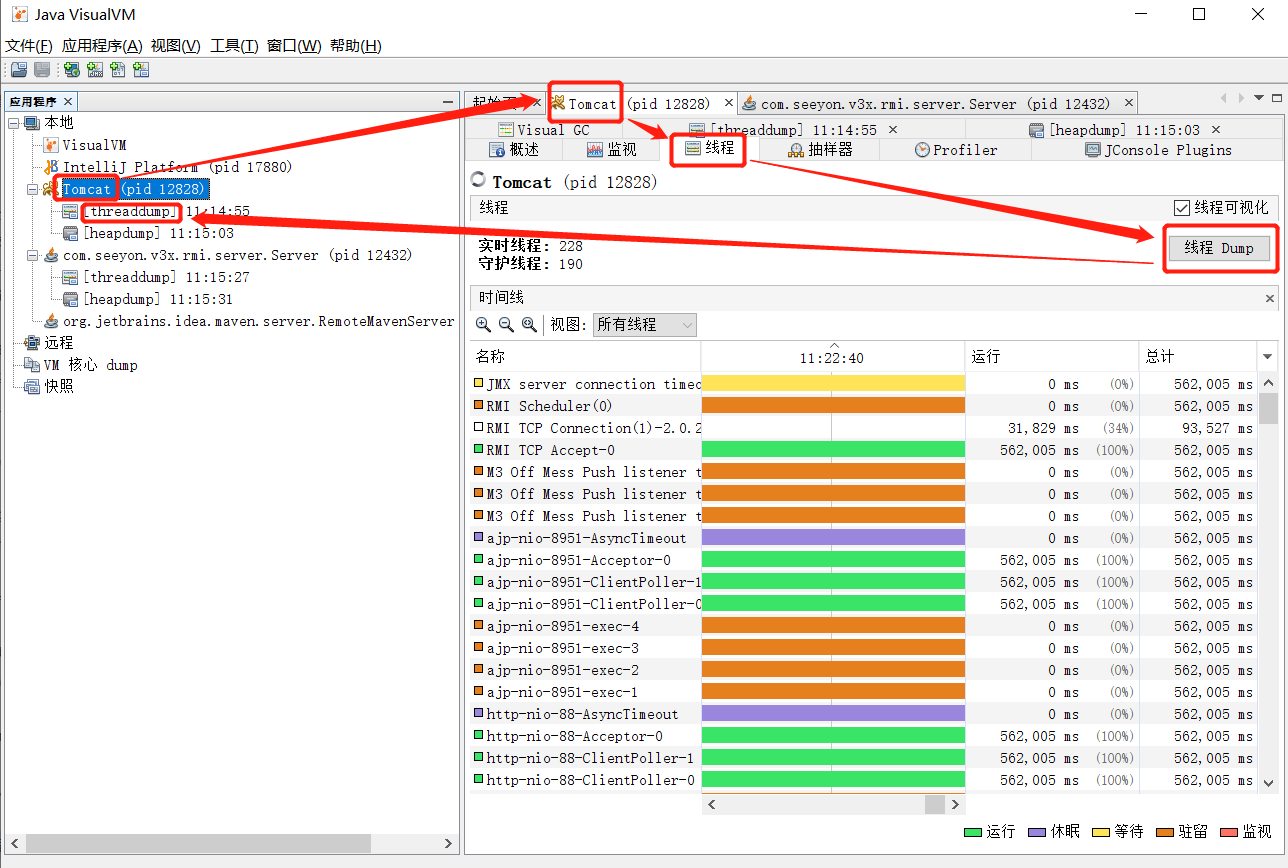Image resolution: width=1288 pixels, height=868 pixels.
Task: Toggle the 线程可视化 checkbox
Action: pos(1183,208)
